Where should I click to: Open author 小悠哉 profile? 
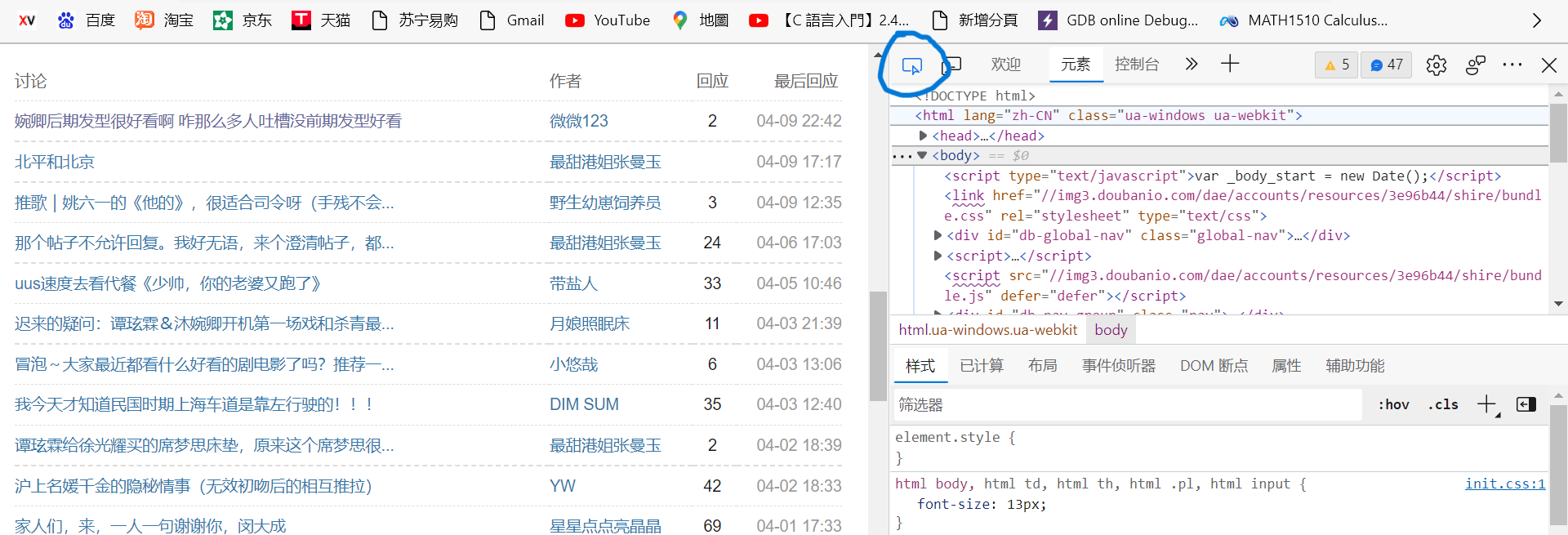tap(574, 364)
